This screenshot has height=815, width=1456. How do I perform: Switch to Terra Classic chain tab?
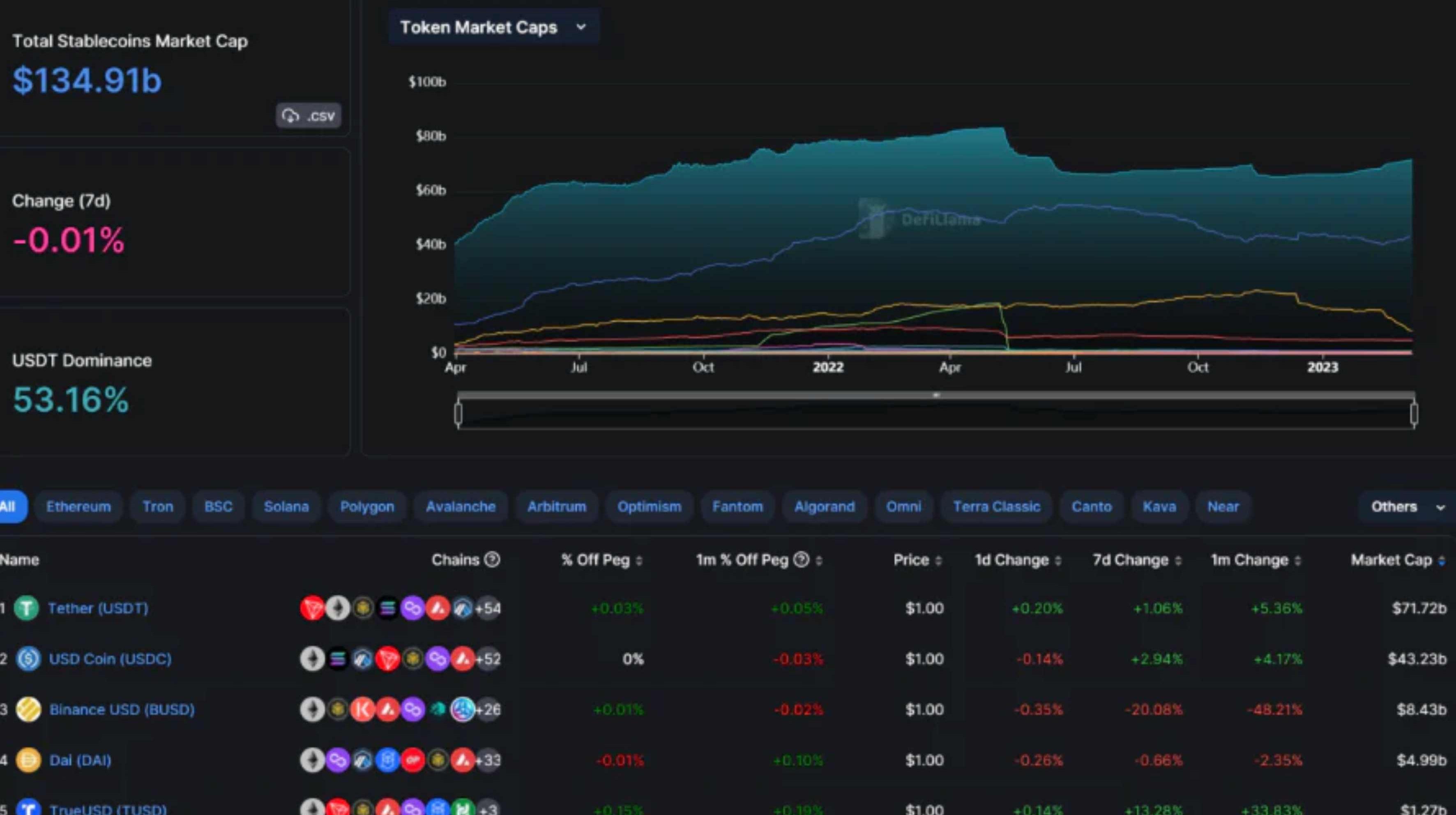point(996,507)
